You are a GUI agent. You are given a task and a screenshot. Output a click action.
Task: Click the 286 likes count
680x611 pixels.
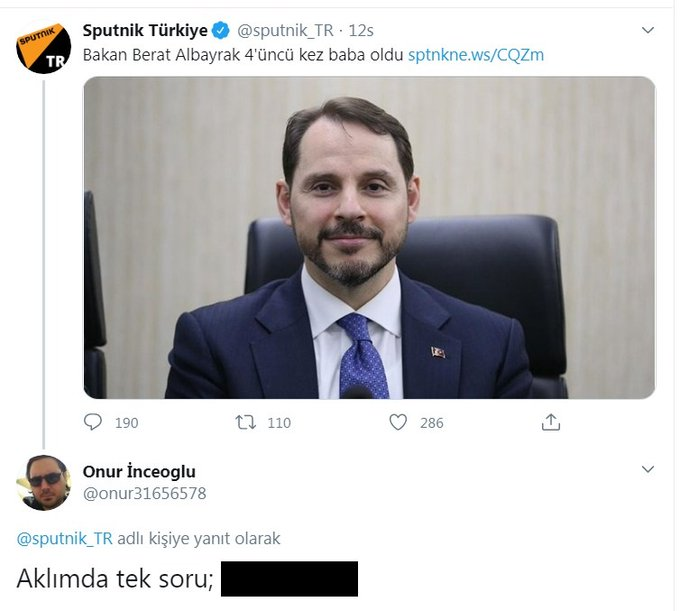(431, 423)
